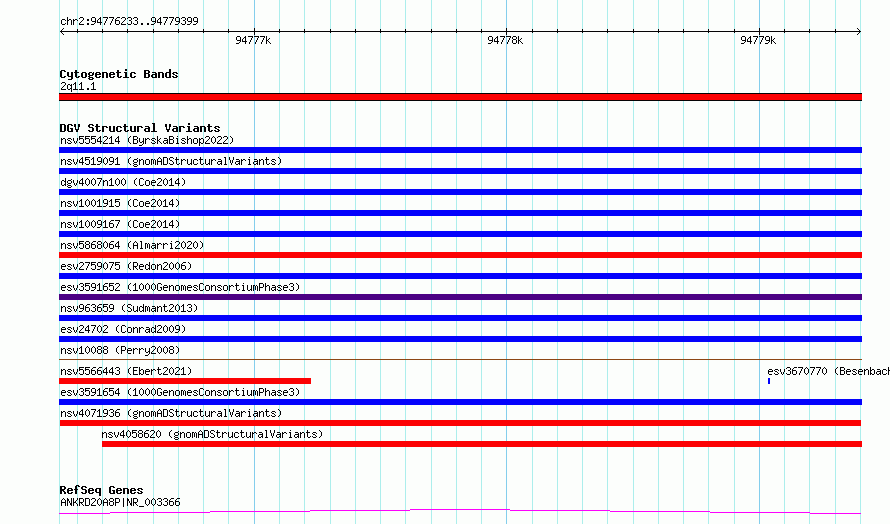The height and width of the screenshot is (524, 890).
Task: Click the nsv5868064 (Almarri2020) label
Action: pyautogui.click(x=132, y=245)
